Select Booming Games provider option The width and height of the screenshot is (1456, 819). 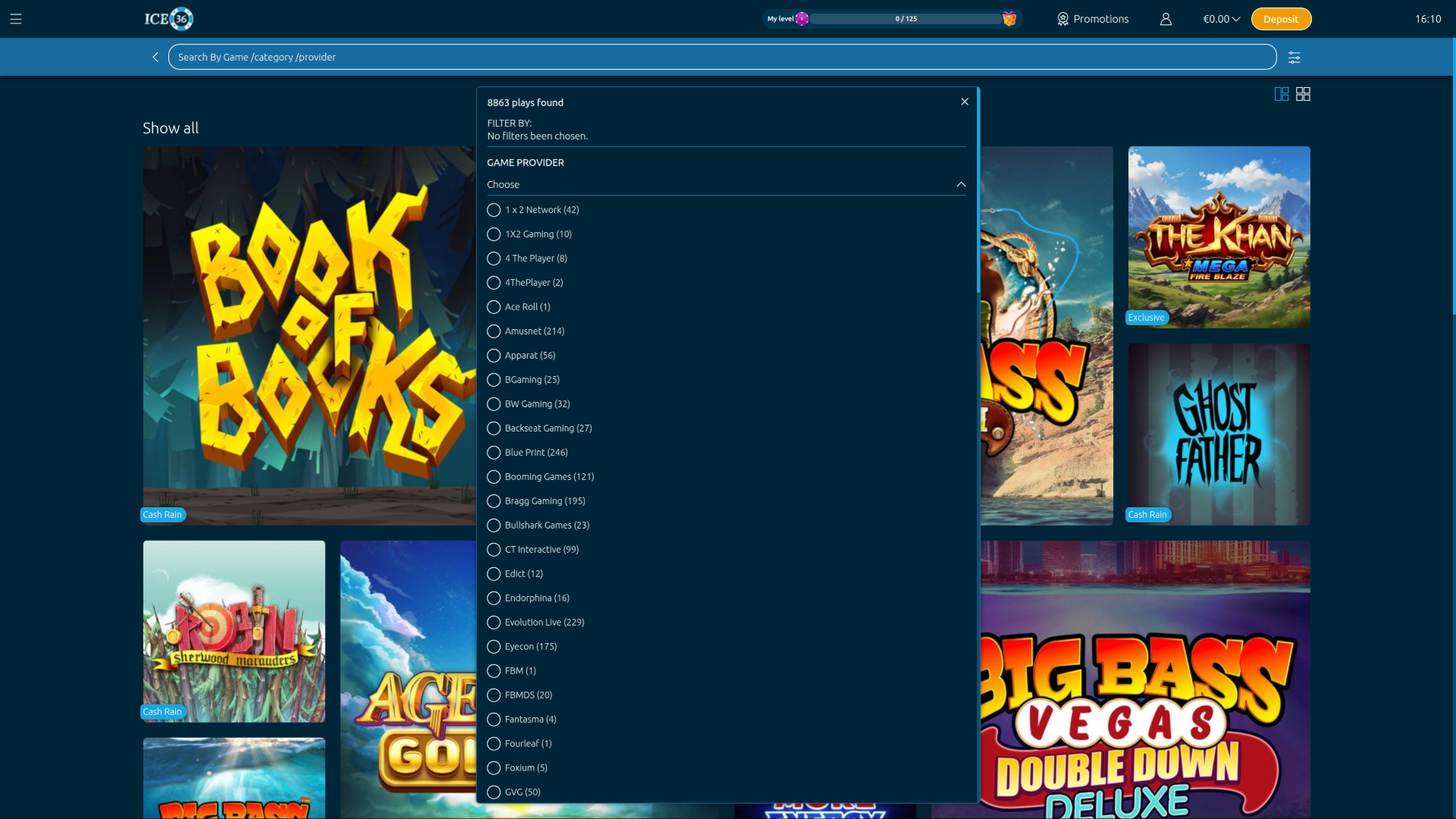pos(494,477)
